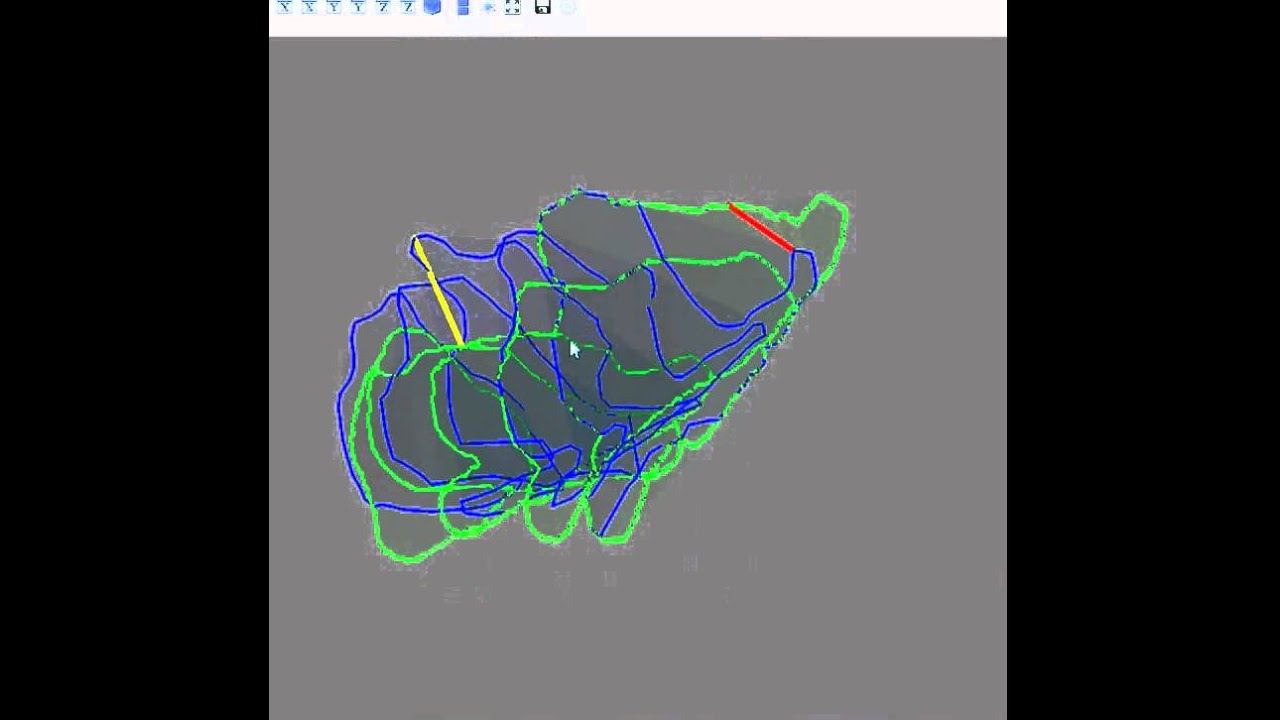Click the save disk icon
The image size is (1280, 720).
click(542, 7)
